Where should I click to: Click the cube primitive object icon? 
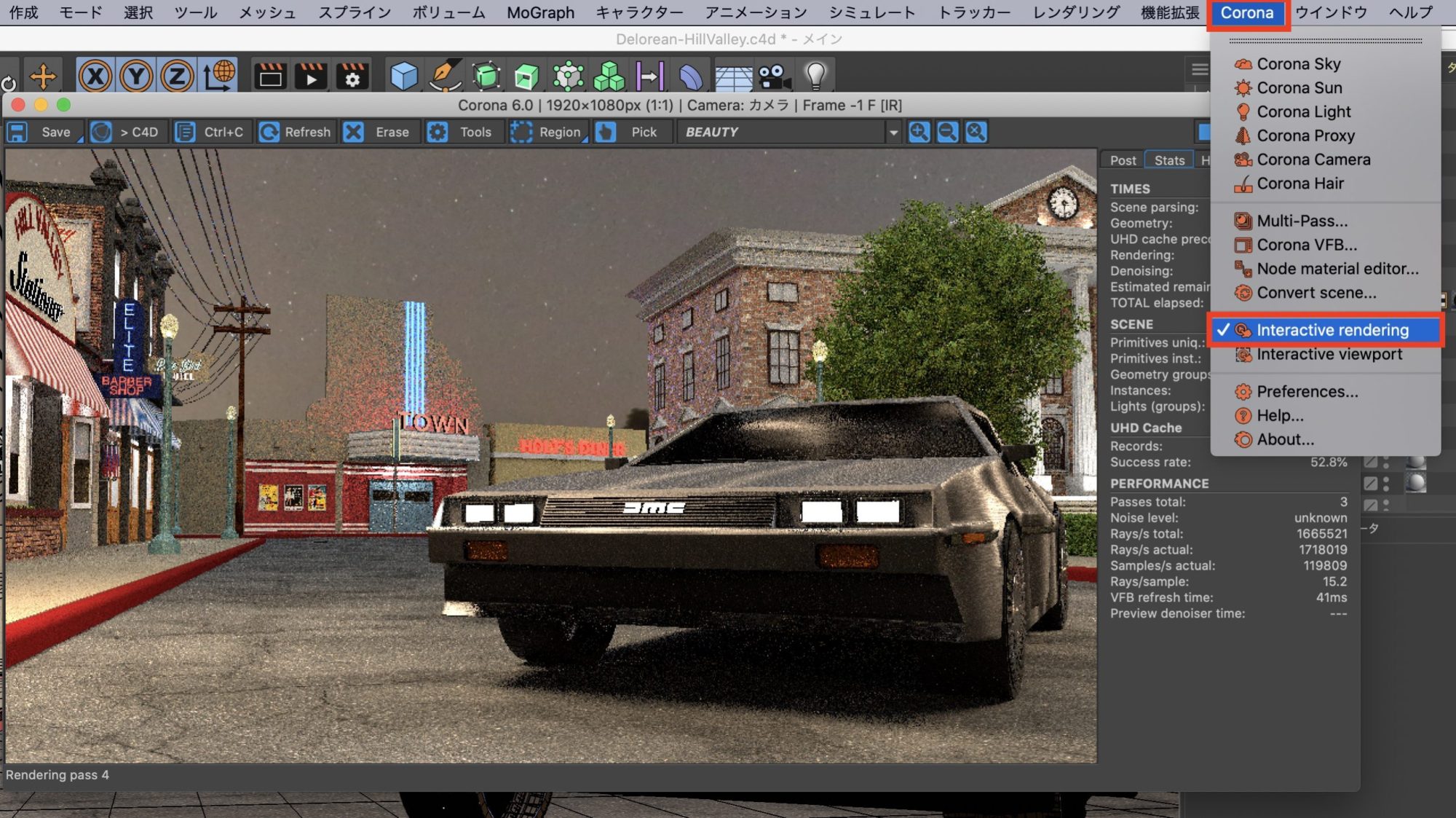404,75
